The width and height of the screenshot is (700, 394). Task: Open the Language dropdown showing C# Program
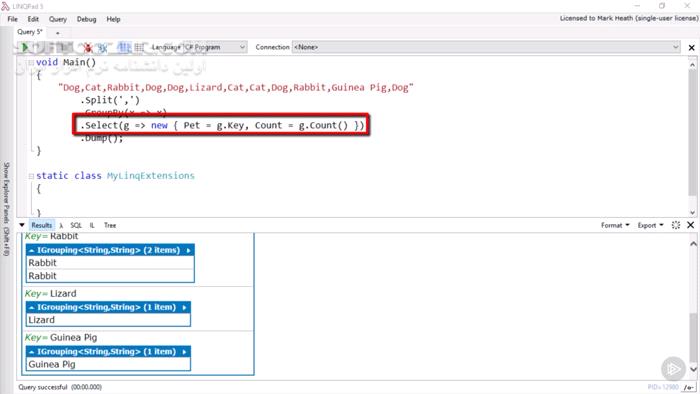(215, 47)
